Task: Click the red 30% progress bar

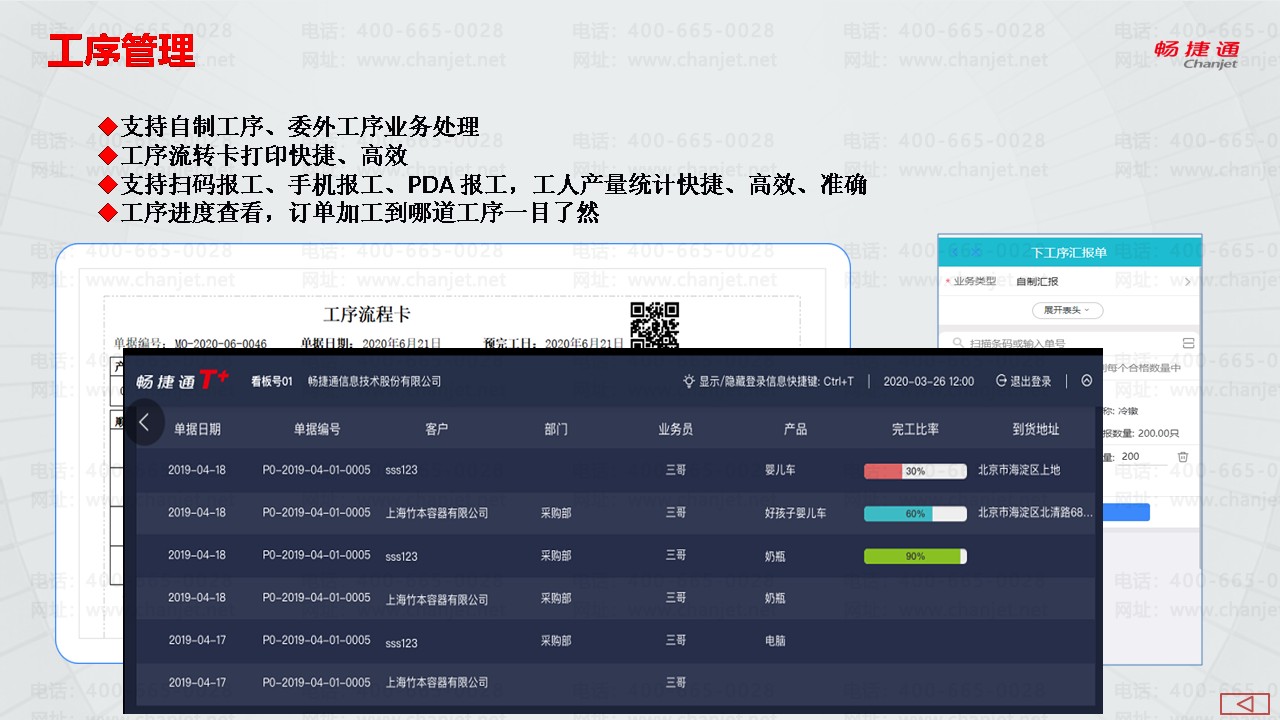Action: tap(915, 471)
